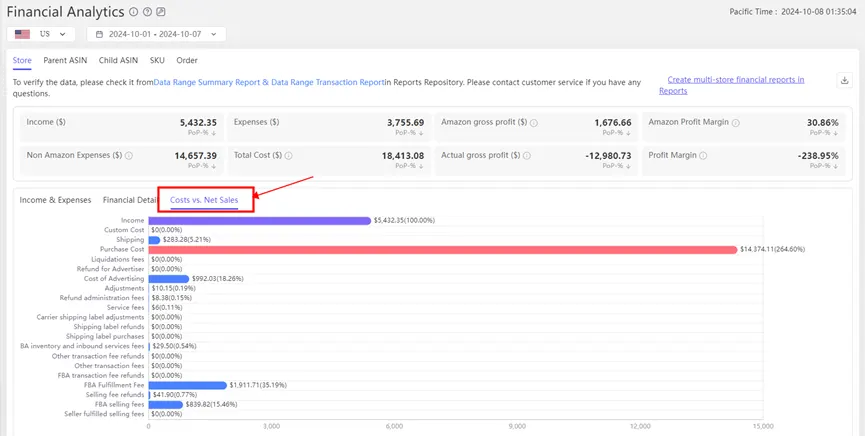Click info icon next to Non Amazon Expenses
This screenshot has height=436, width=865.
coord(129,156)
